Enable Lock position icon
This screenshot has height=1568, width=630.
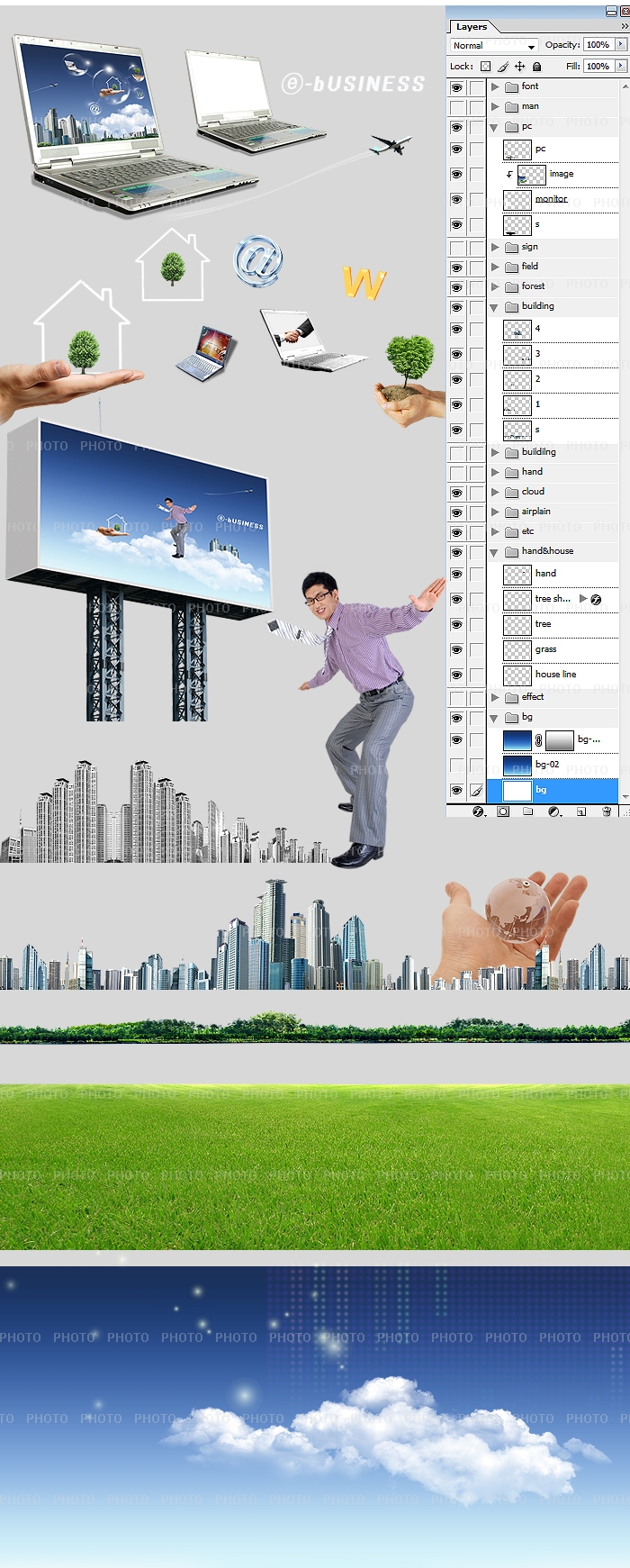pyautogui.click(x=519, y=67)
